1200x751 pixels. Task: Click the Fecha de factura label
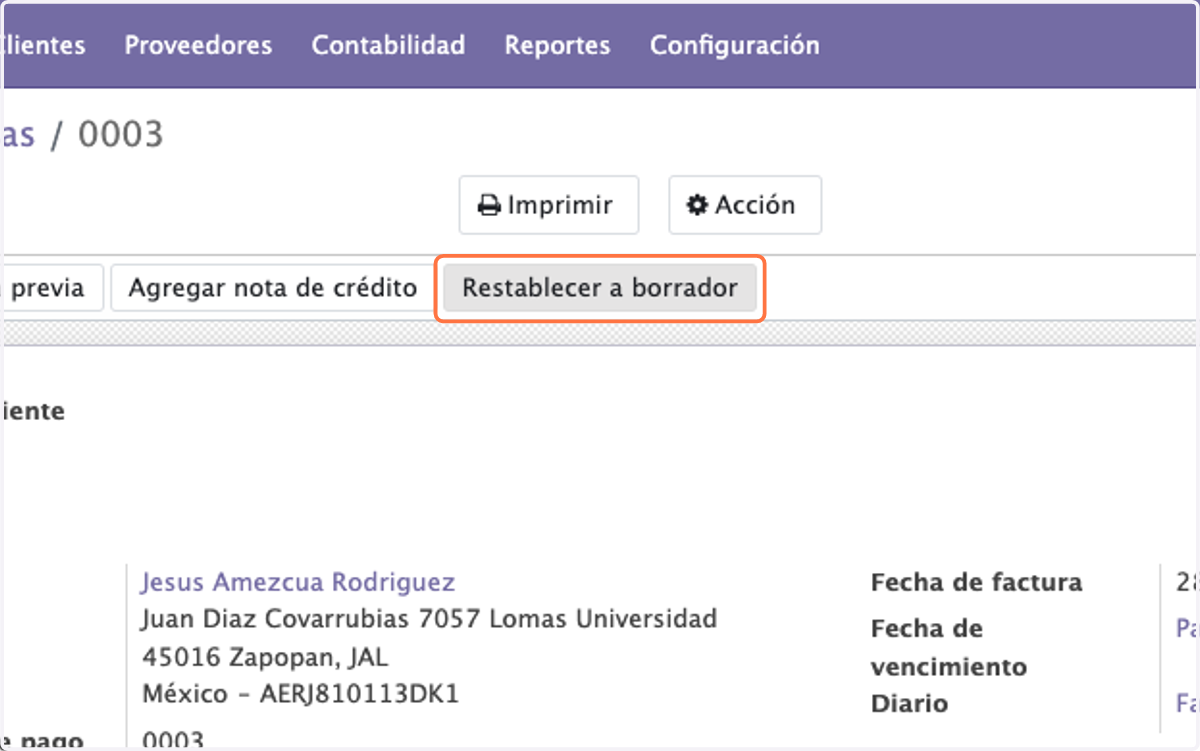point(976,582)
